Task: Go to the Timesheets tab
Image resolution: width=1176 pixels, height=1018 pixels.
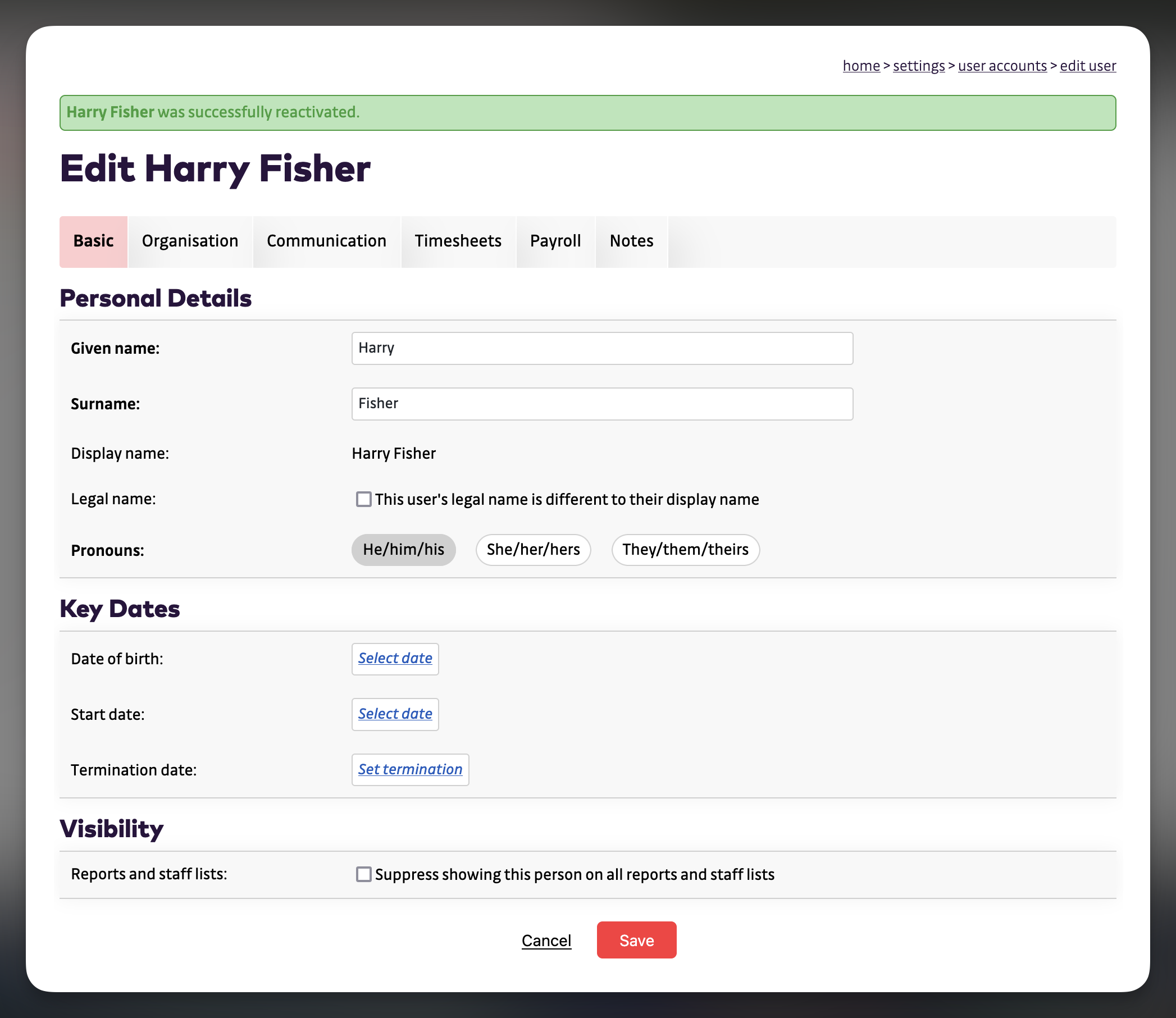Action: pyautogui.click(x=457, y=241)
